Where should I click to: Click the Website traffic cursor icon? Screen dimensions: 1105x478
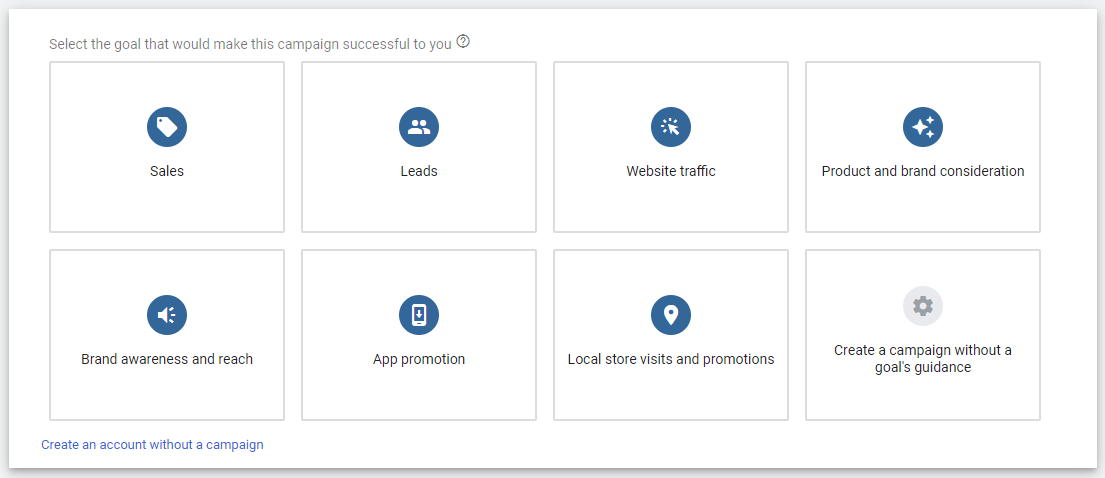coord(671,127)
